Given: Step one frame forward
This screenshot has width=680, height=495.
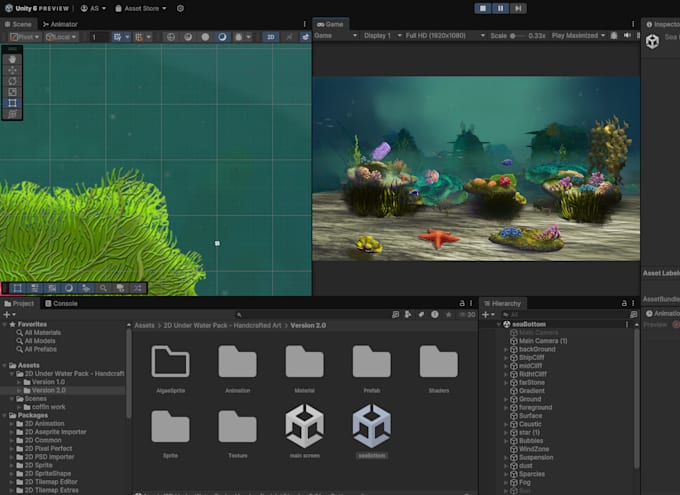Looking at the screenshot, I should pyautogui.click(x=518, y=8).
